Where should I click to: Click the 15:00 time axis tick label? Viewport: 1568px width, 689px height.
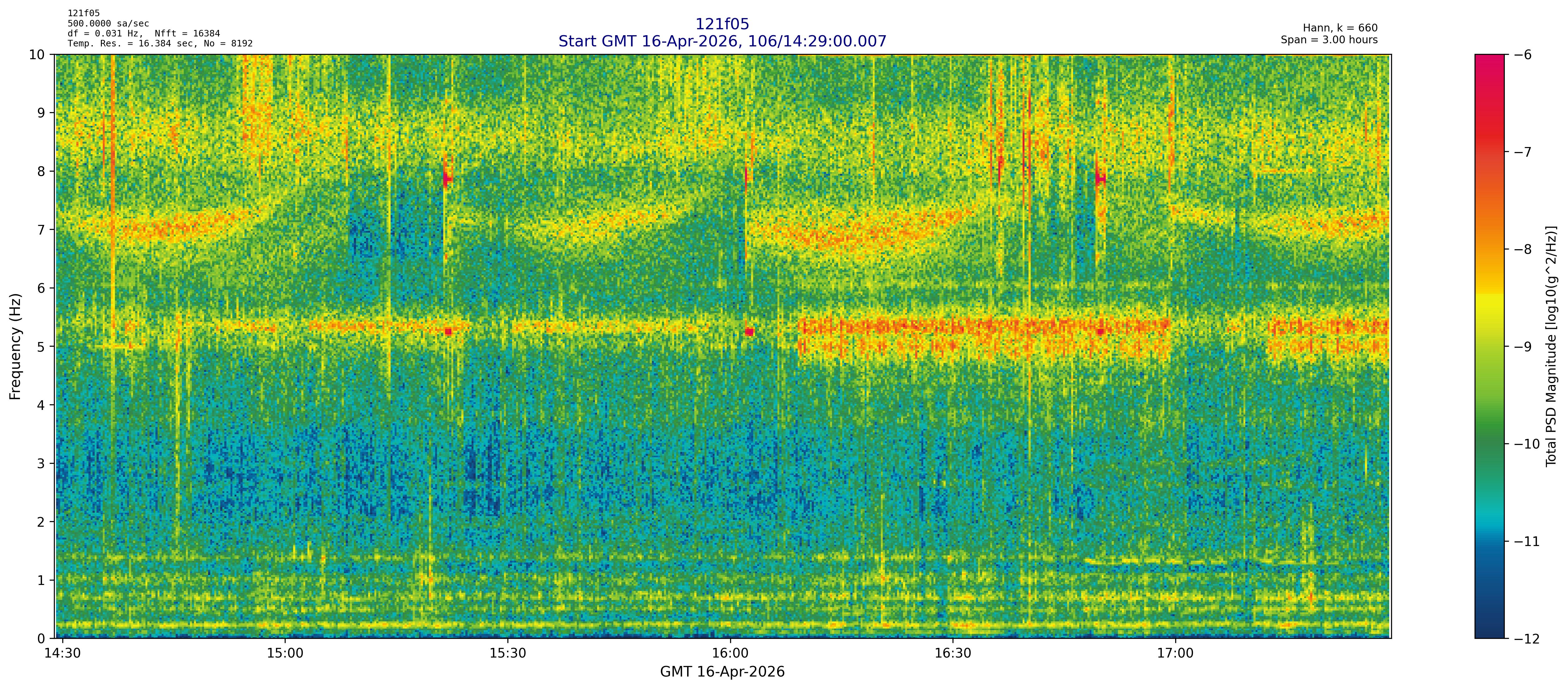click(285, 653)
